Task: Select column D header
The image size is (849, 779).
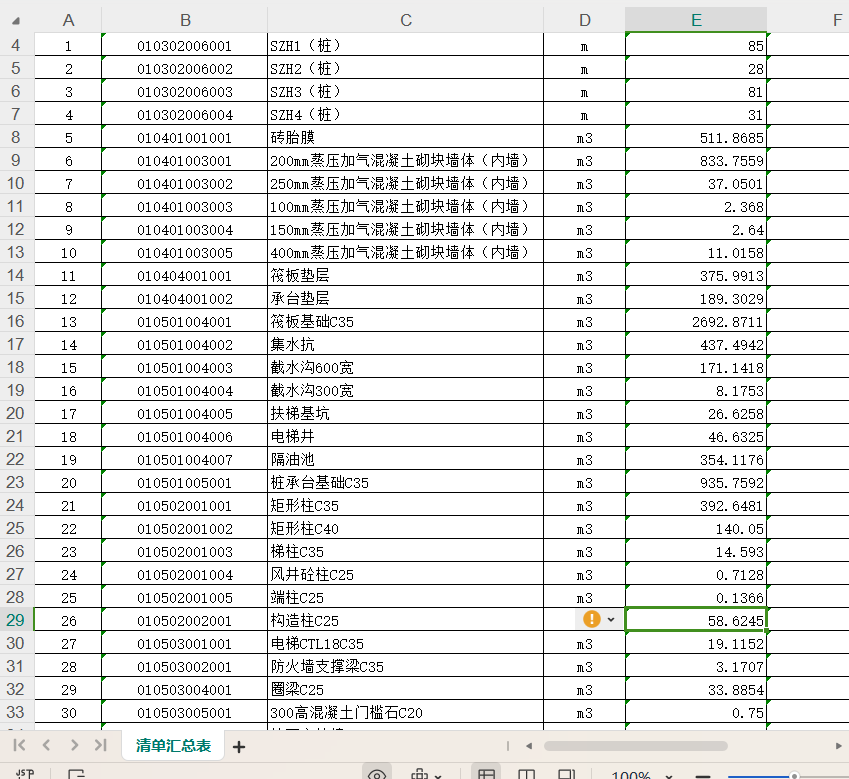Action: (585, 20)
